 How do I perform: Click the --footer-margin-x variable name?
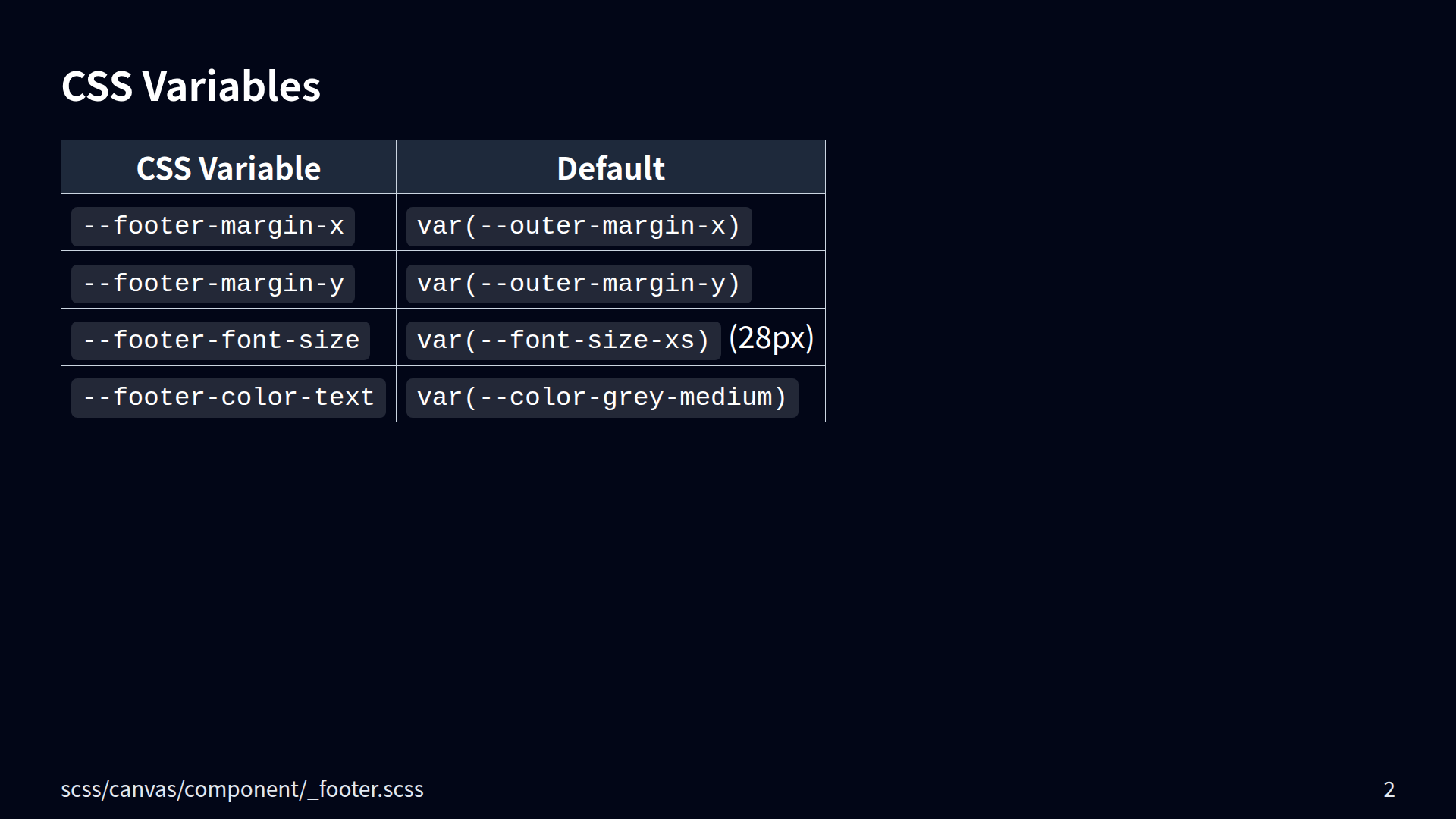[x=213, y=227]
